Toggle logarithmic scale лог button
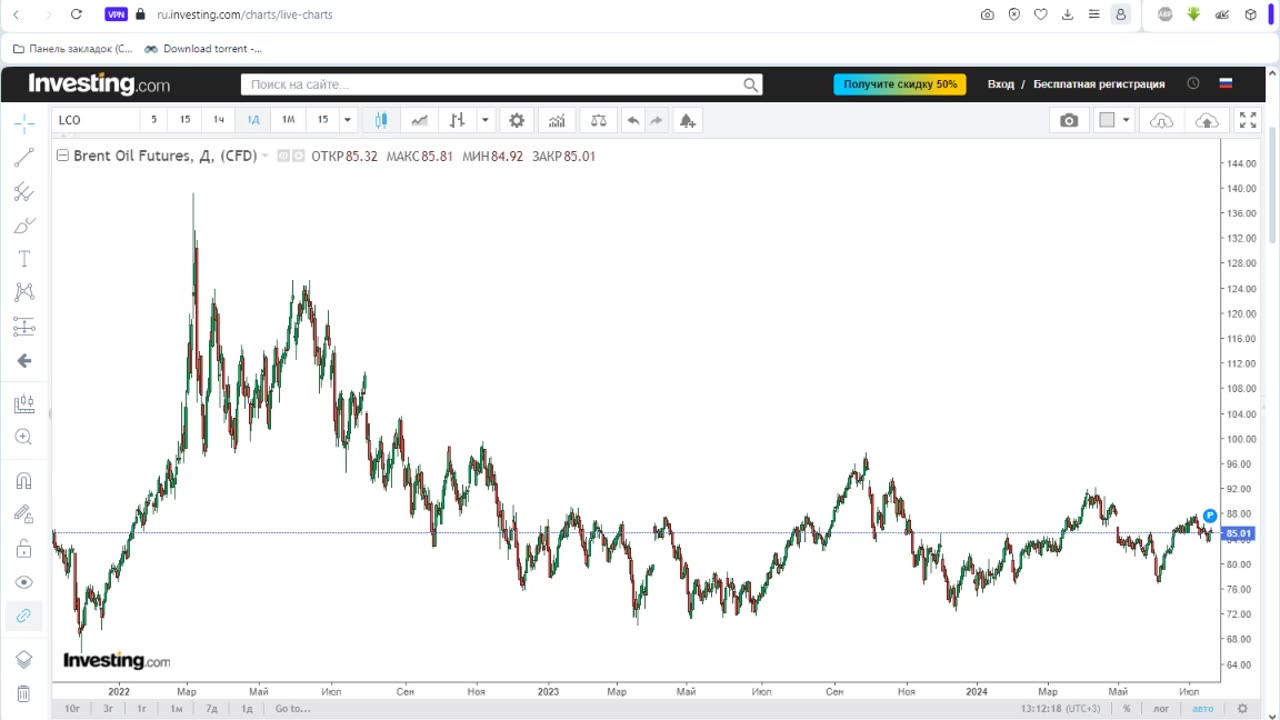This screenshot has width=1280, height=720. [1161, 708]
